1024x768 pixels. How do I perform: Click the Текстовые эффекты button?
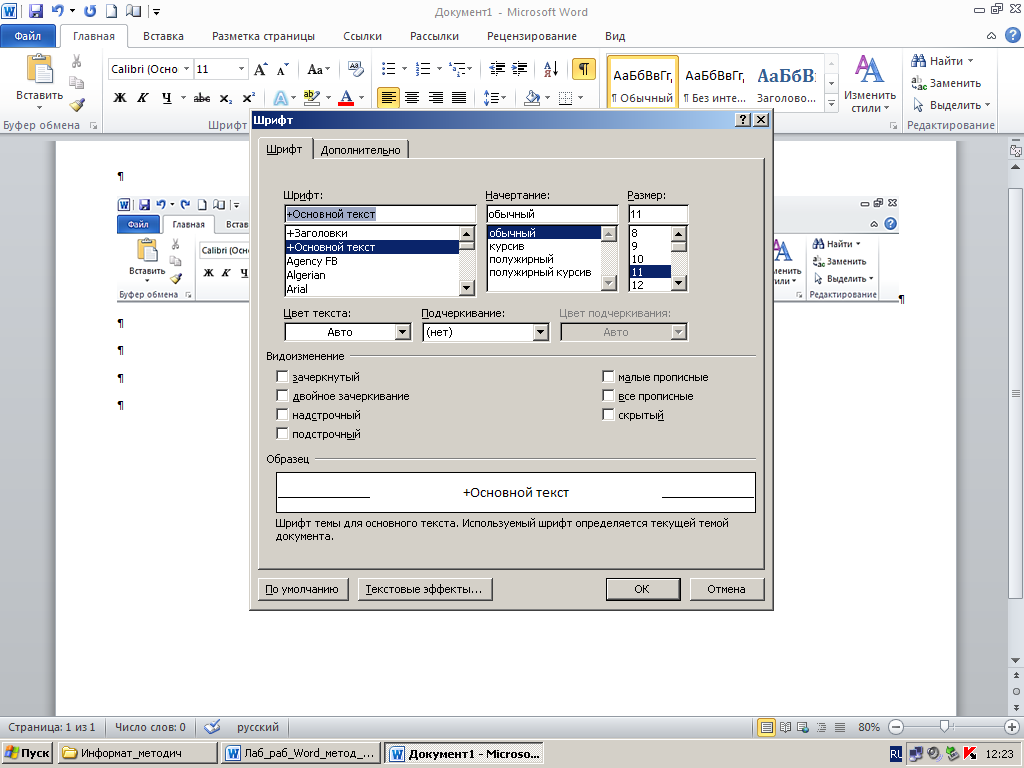tap(424, 589)
